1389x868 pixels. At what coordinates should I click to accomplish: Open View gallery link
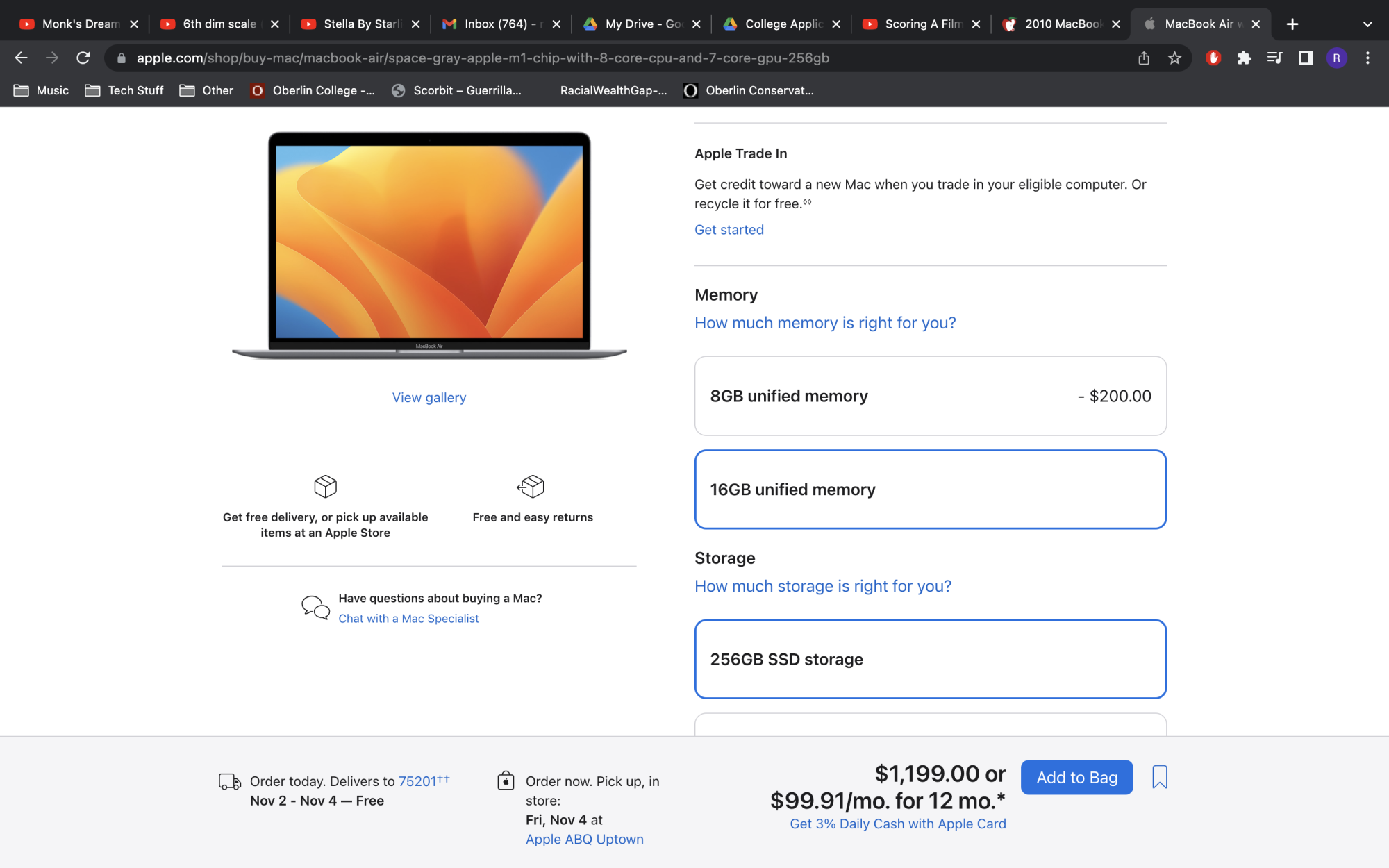click(x=429, y=398)
